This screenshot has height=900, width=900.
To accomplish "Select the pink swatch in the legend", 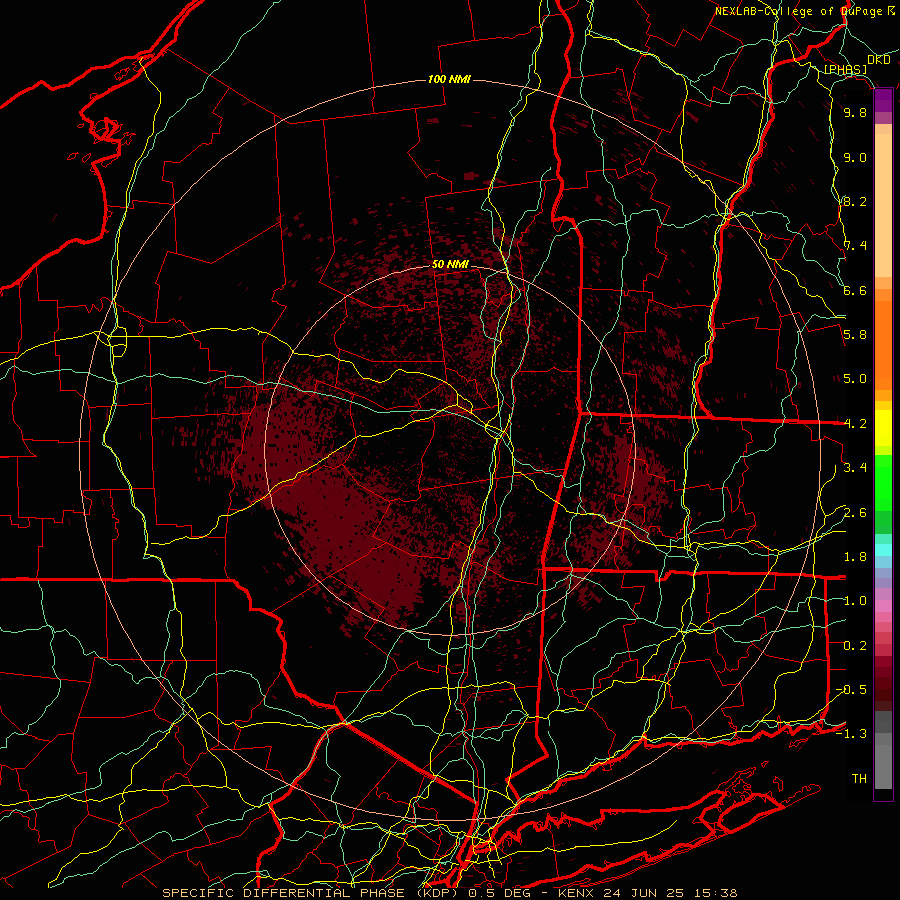I will 883,606.
